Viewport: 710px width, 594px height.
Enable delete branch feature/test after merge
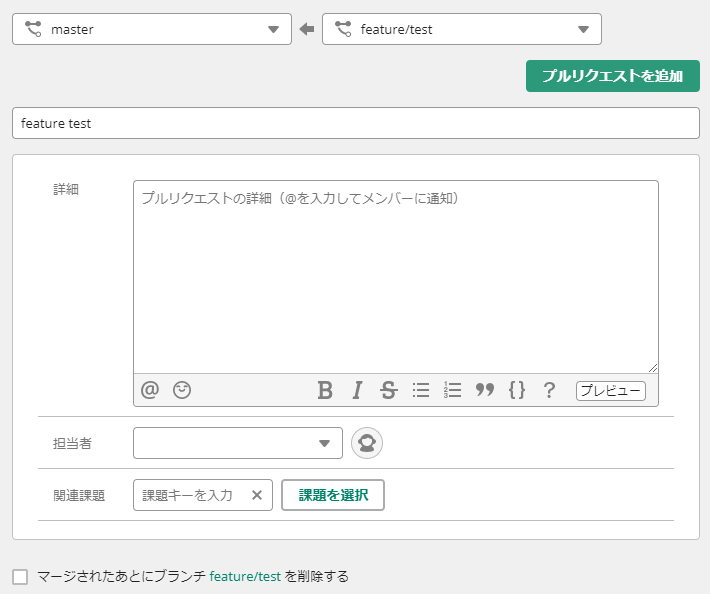coord(20,577)
